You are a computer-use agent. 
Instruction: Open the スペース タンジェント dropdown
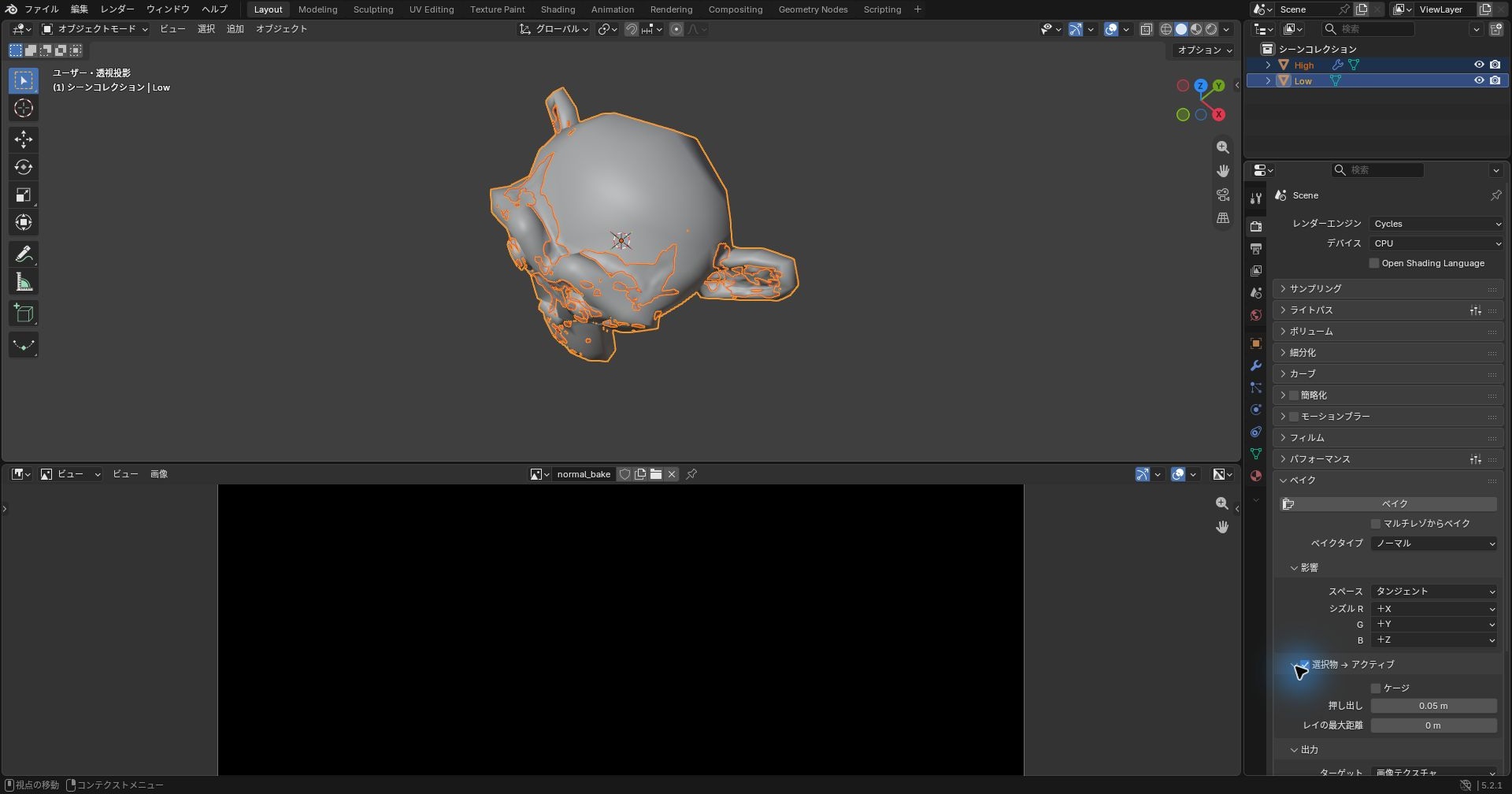(x=1434, y=592)
